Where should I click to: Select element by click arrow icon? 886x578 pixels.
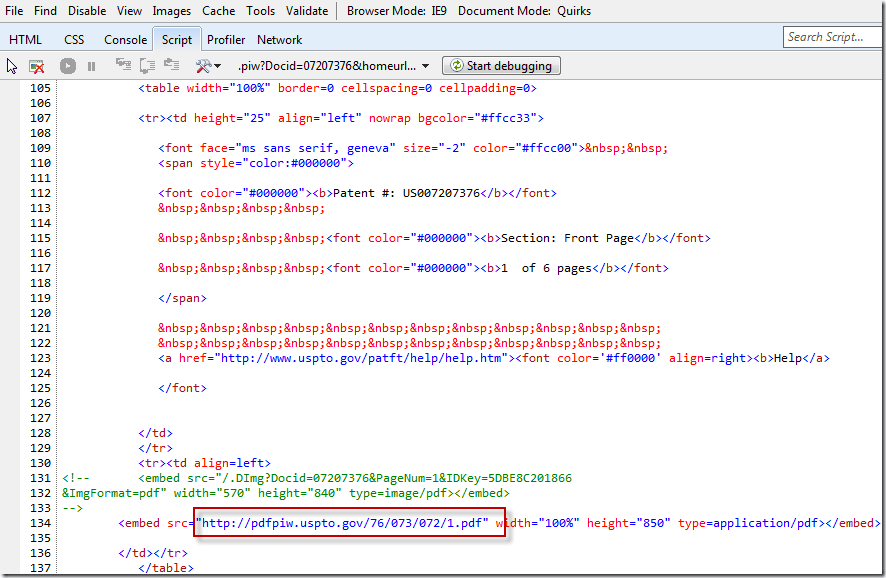click(x=12, y=66)
